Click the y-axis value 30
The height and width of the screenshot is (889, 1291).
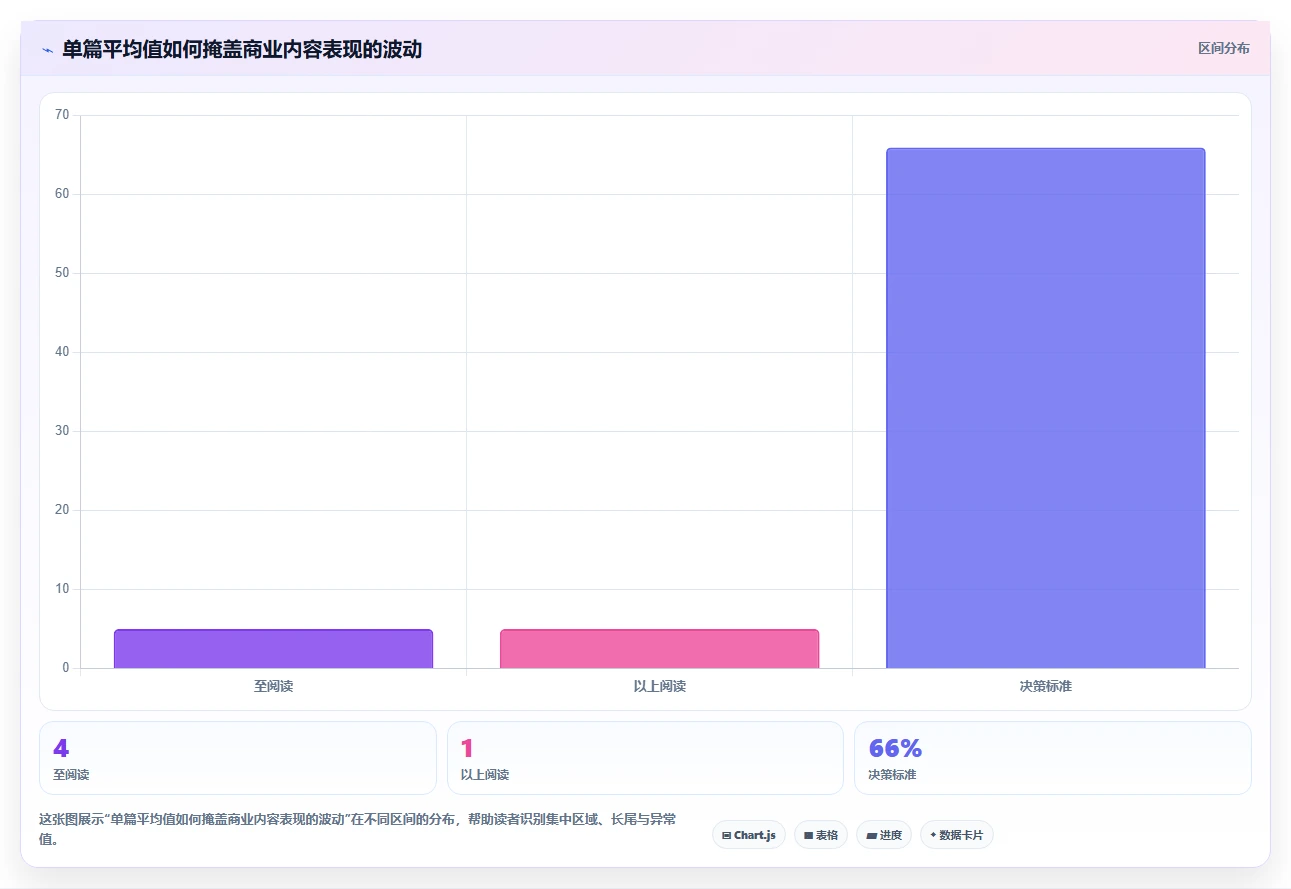[x=62, y=431]
